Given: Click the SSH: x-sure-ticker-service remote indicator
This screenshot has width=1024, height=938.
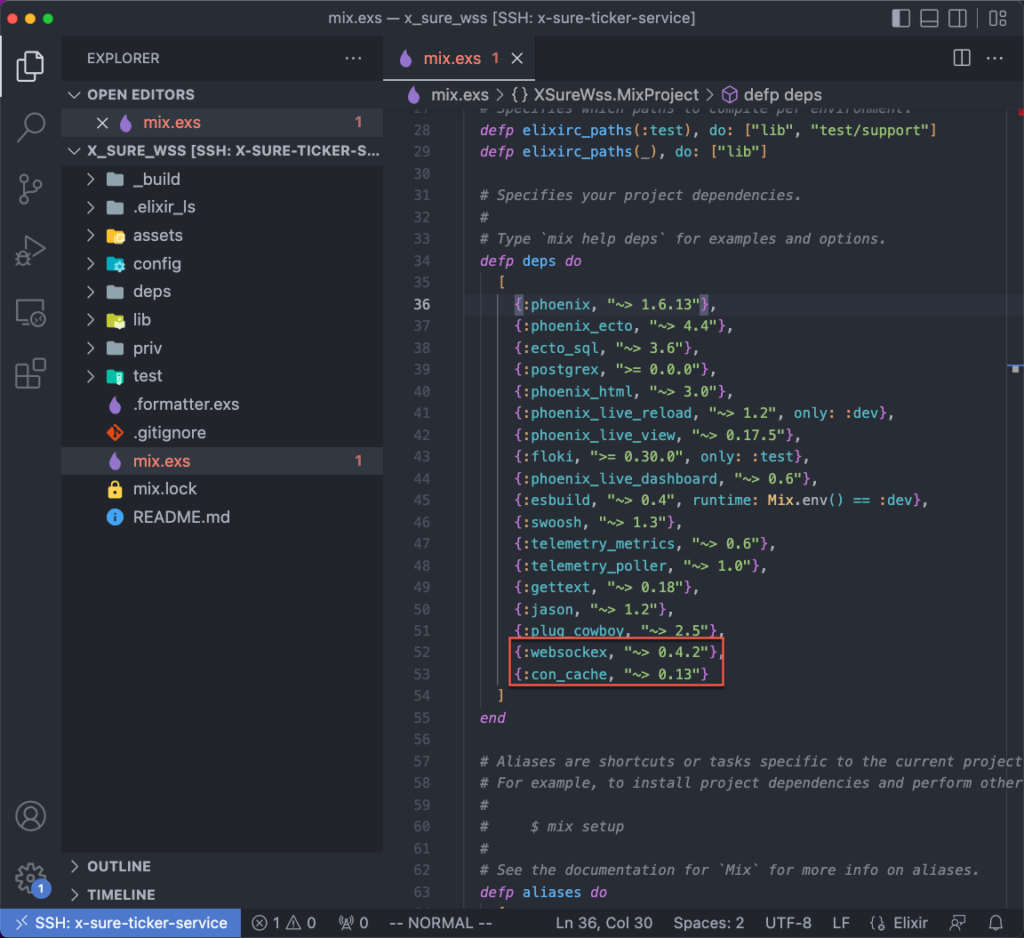Looking at the screenshot, I should coord(119,922).
